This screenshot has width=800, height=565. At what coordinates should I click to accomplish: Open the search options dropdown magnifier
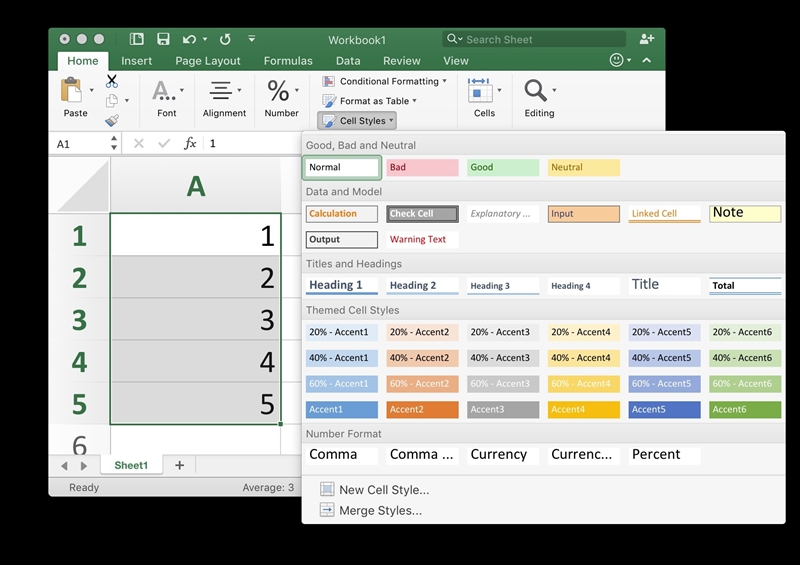[x=454, y=39]
